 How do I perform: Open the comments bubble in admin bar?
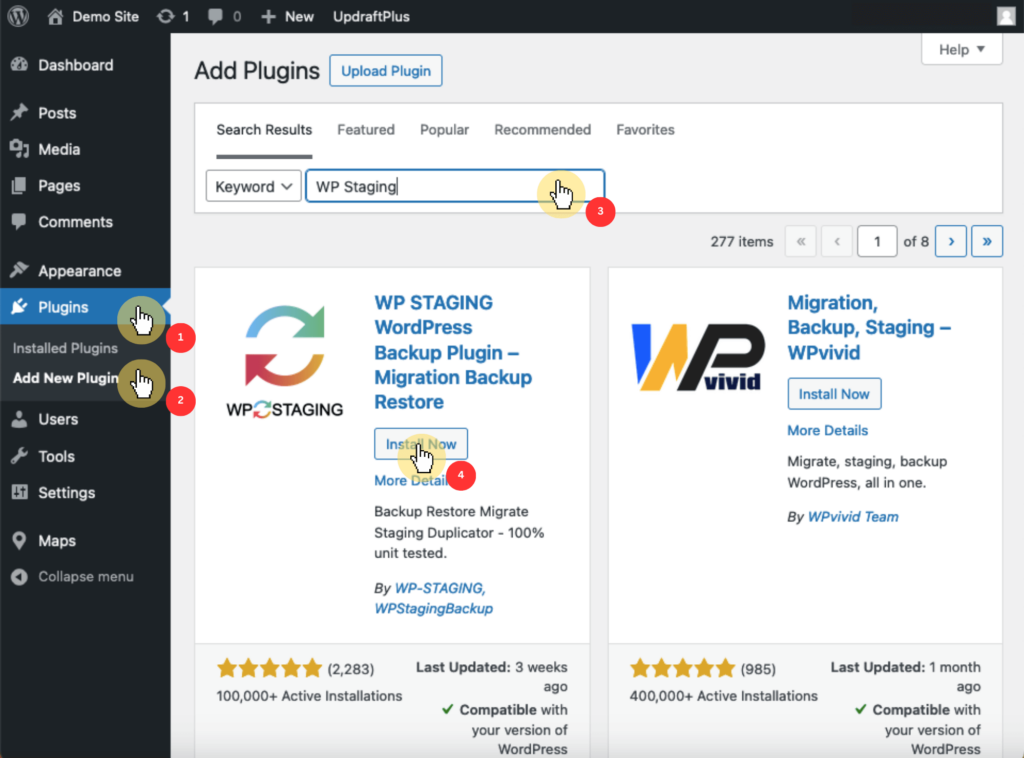click(215, 16)
